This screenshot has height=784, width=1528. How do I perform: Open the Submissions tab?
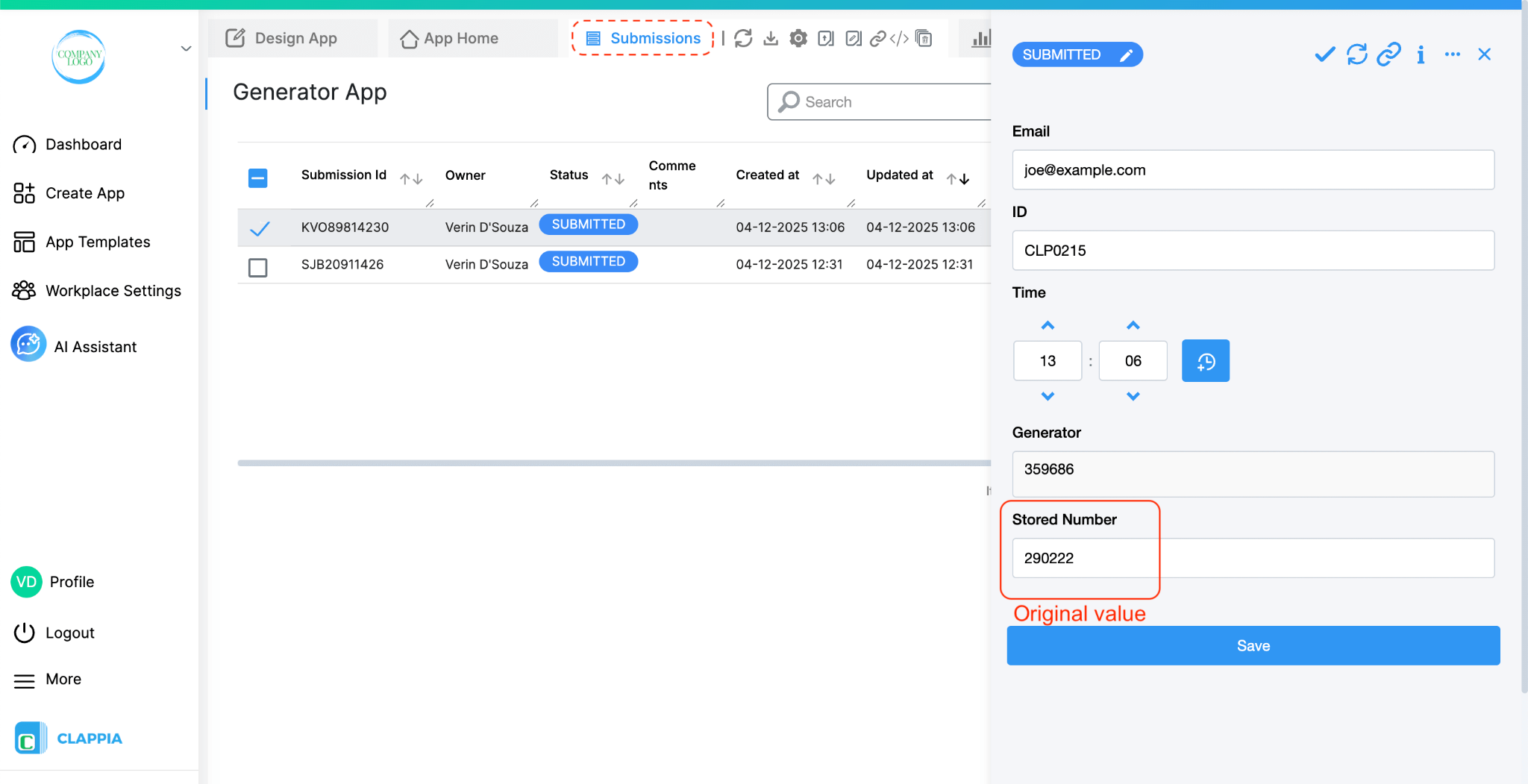point(643,38)
